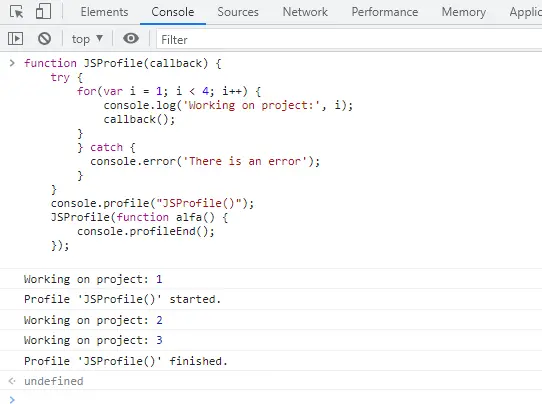
Task: Click the 'undefined' return value
Action: point(54,381)
